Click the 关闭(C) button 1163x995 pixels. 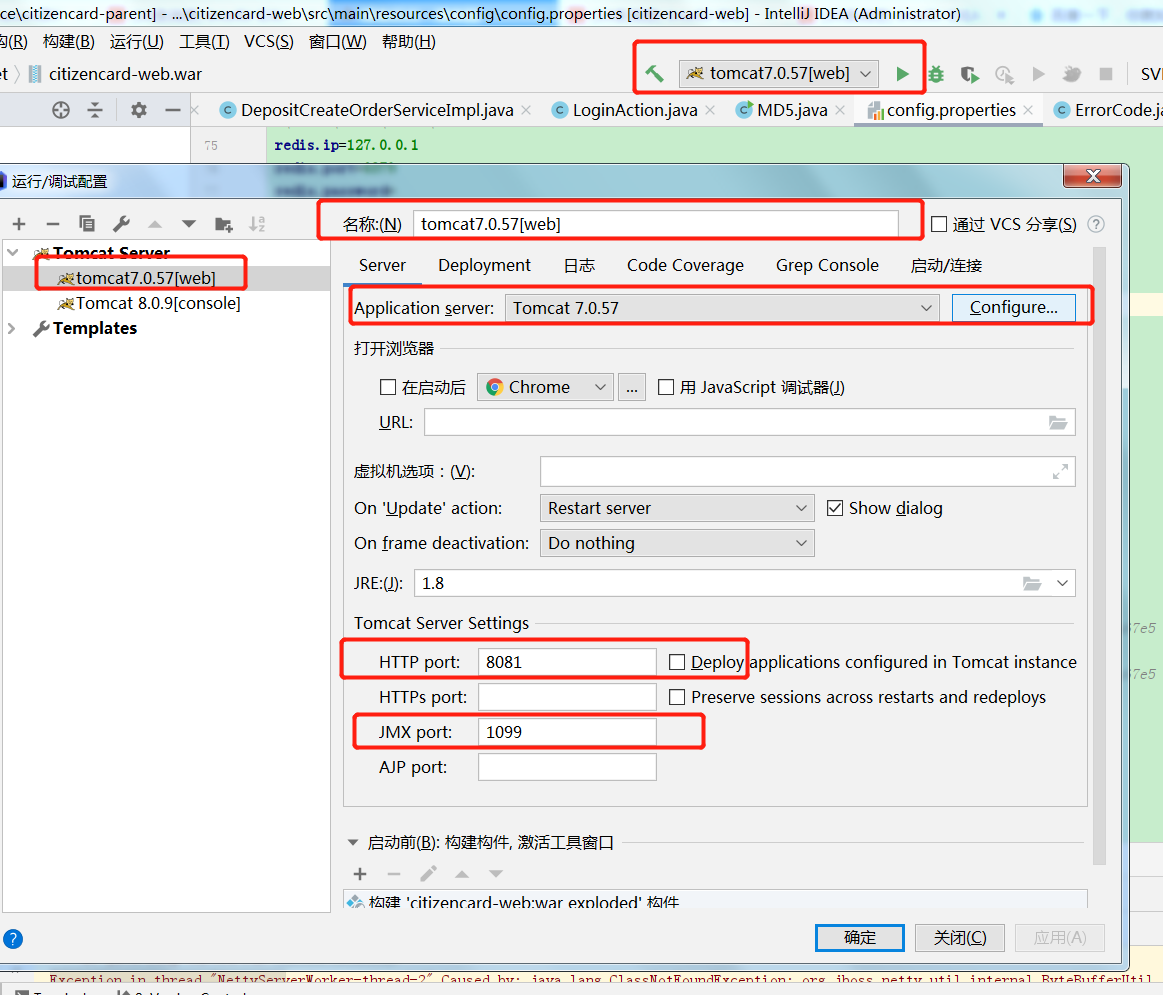coord(960,938)
